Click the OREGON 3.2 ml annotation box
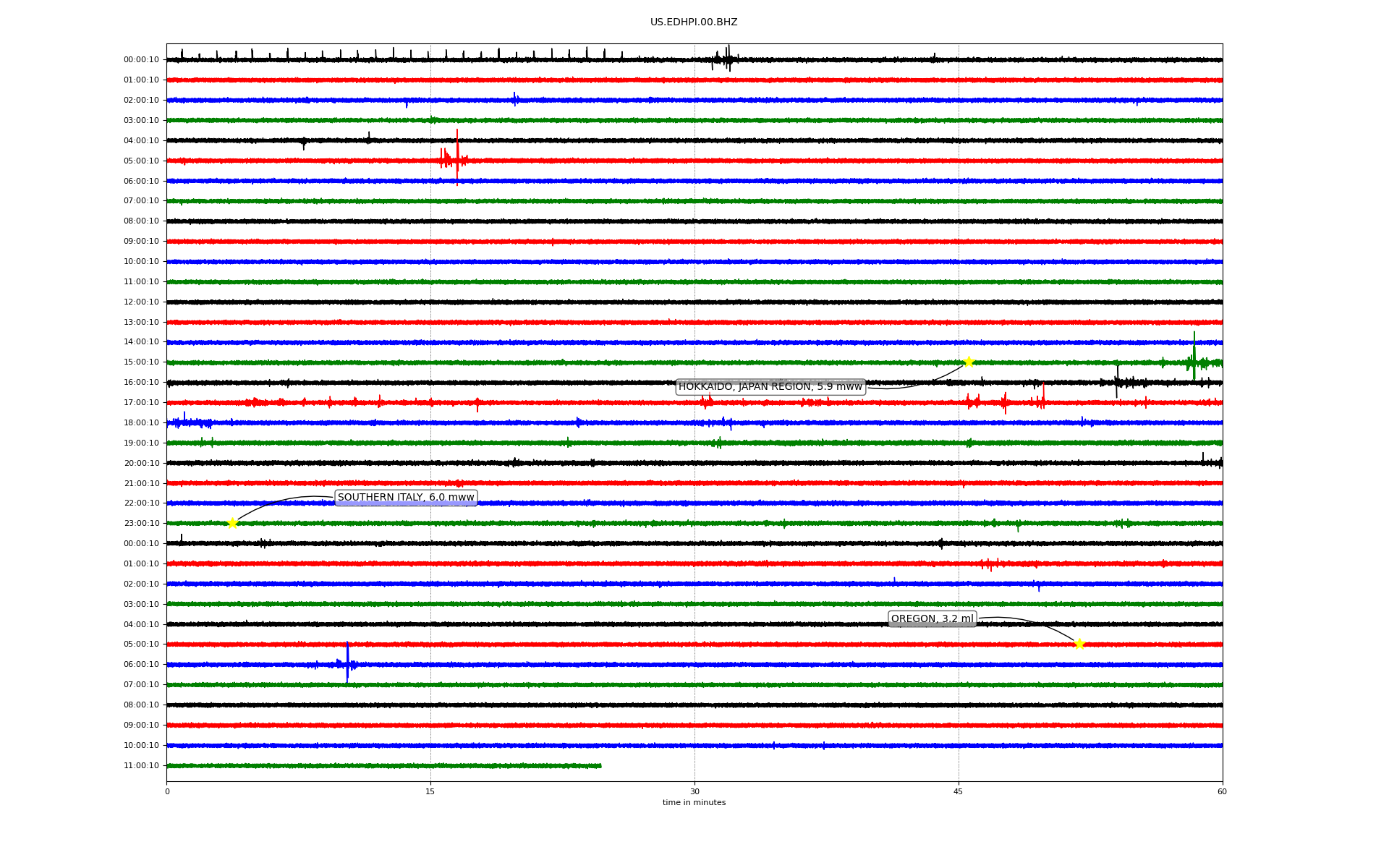Image resolution: width=1389 pixels, height=868 pixels. (x=932, y=618)
